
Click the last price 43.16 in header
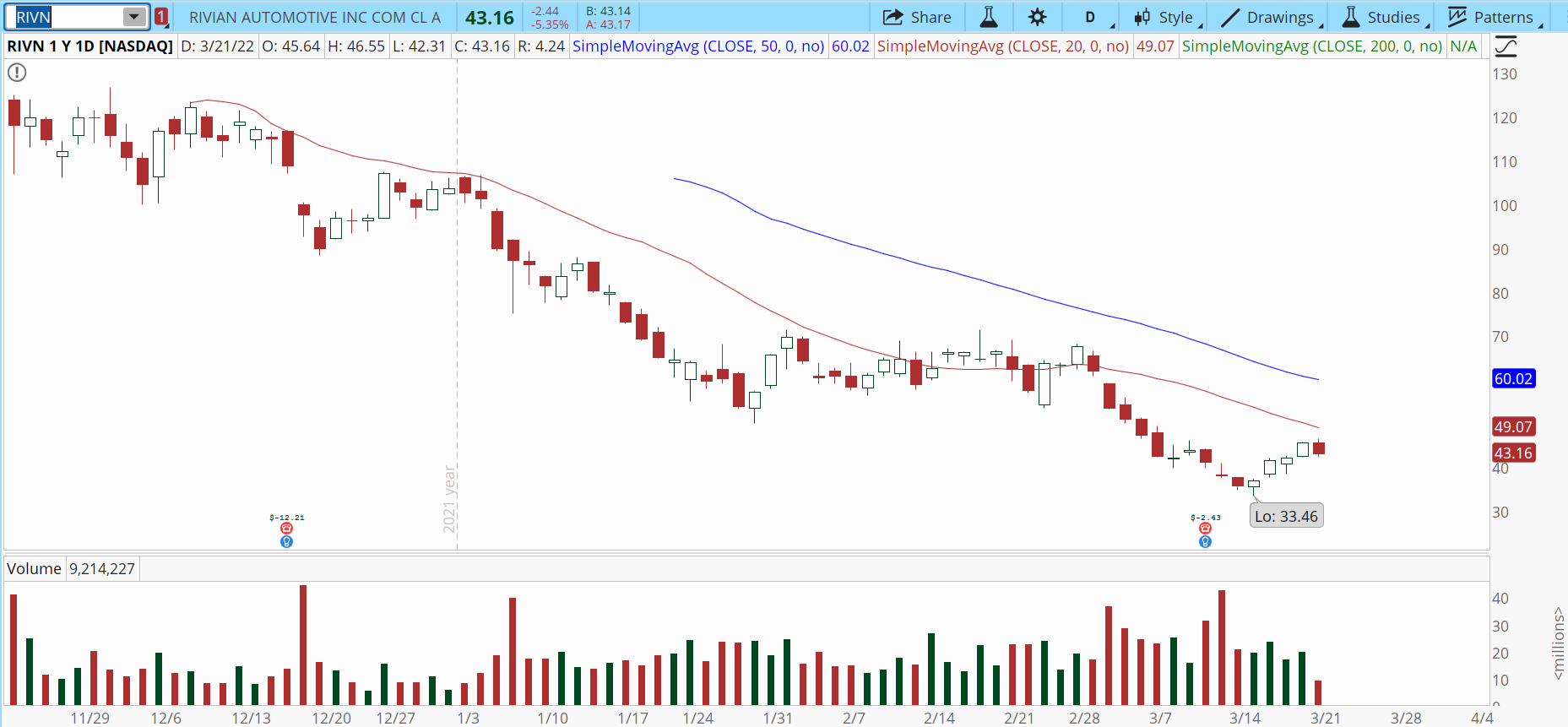point(490,17)
